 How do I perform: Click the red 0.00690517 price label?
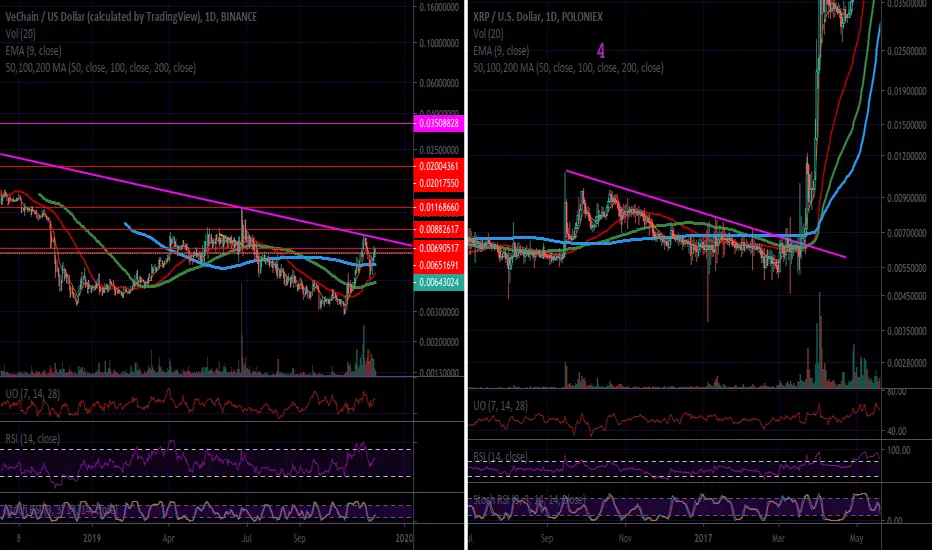pos(439,248)
